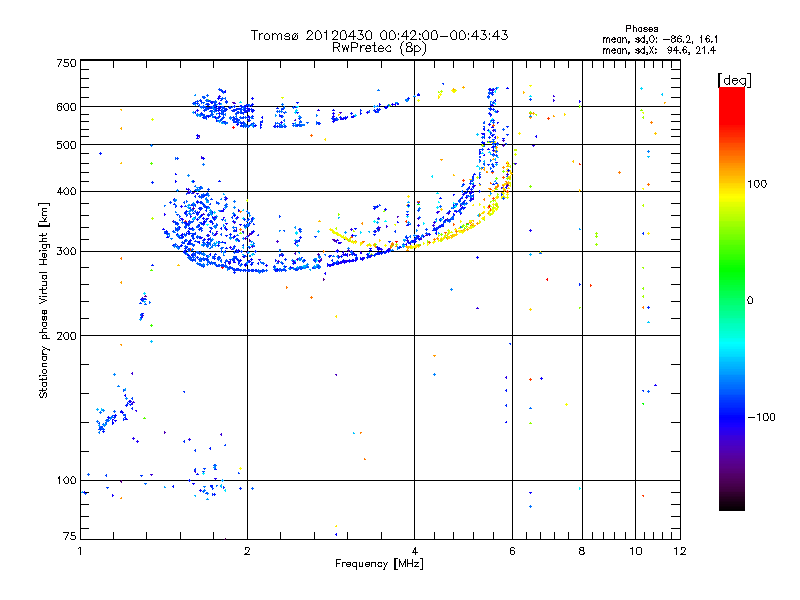
Task: Click the x-axis tick label '12'
Action: pos(680,551)
